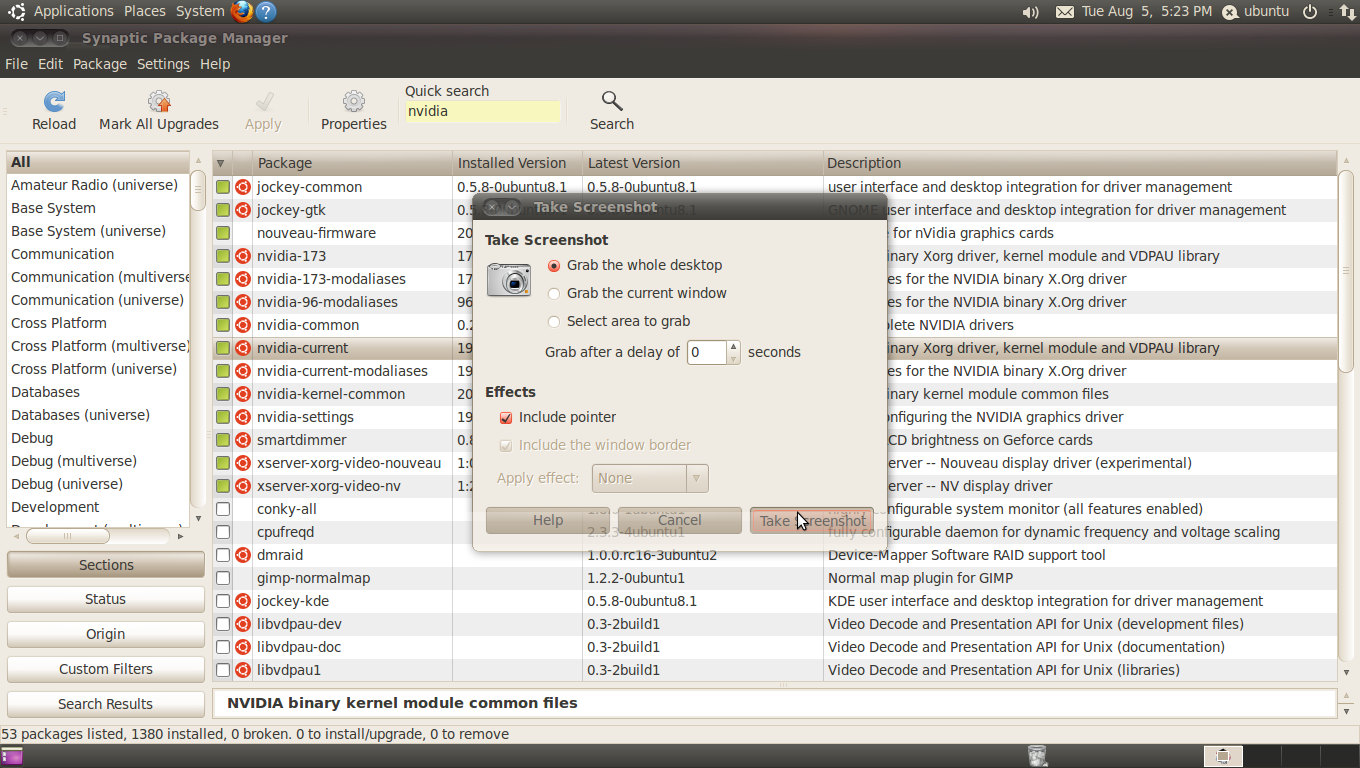Toggle status checkbox for libvdpau-dev
This screenshot has height=768, width=1360.
(x=223, y=624)
